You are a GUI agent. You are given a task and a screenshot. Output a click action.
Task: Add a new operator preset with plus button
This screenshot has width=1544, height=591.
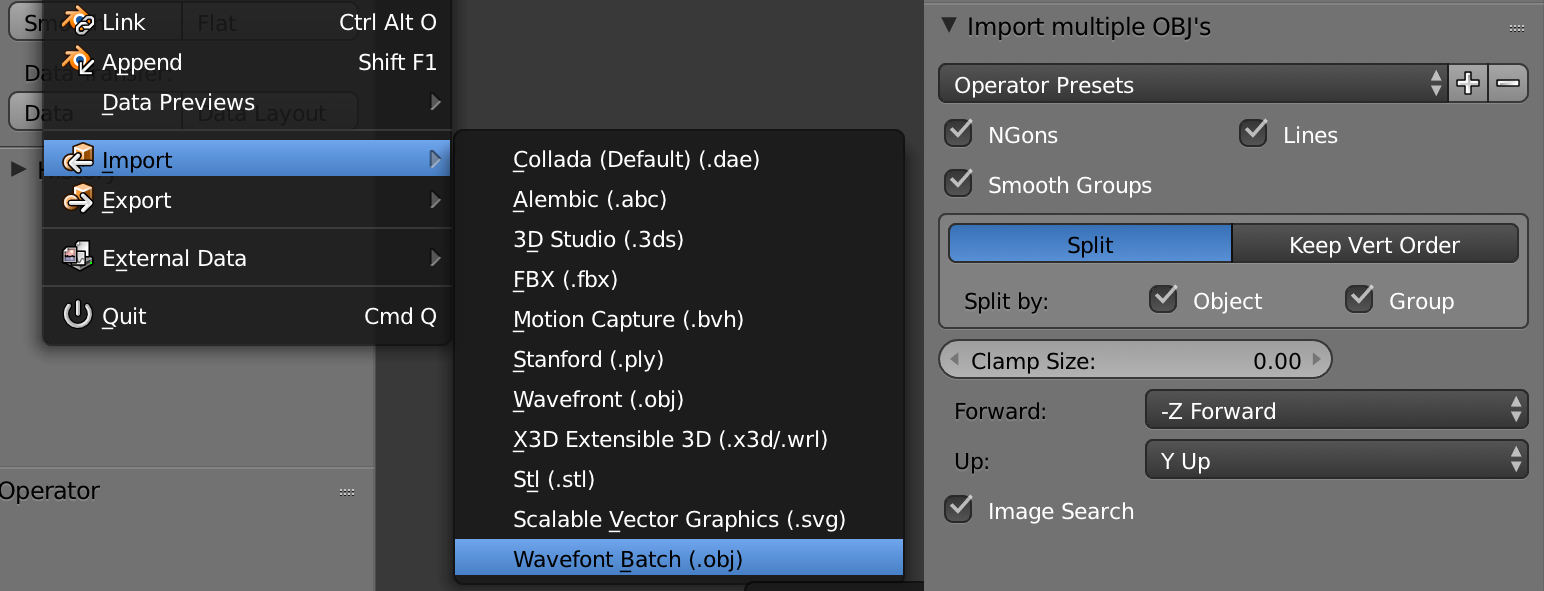pos(1467,83)
